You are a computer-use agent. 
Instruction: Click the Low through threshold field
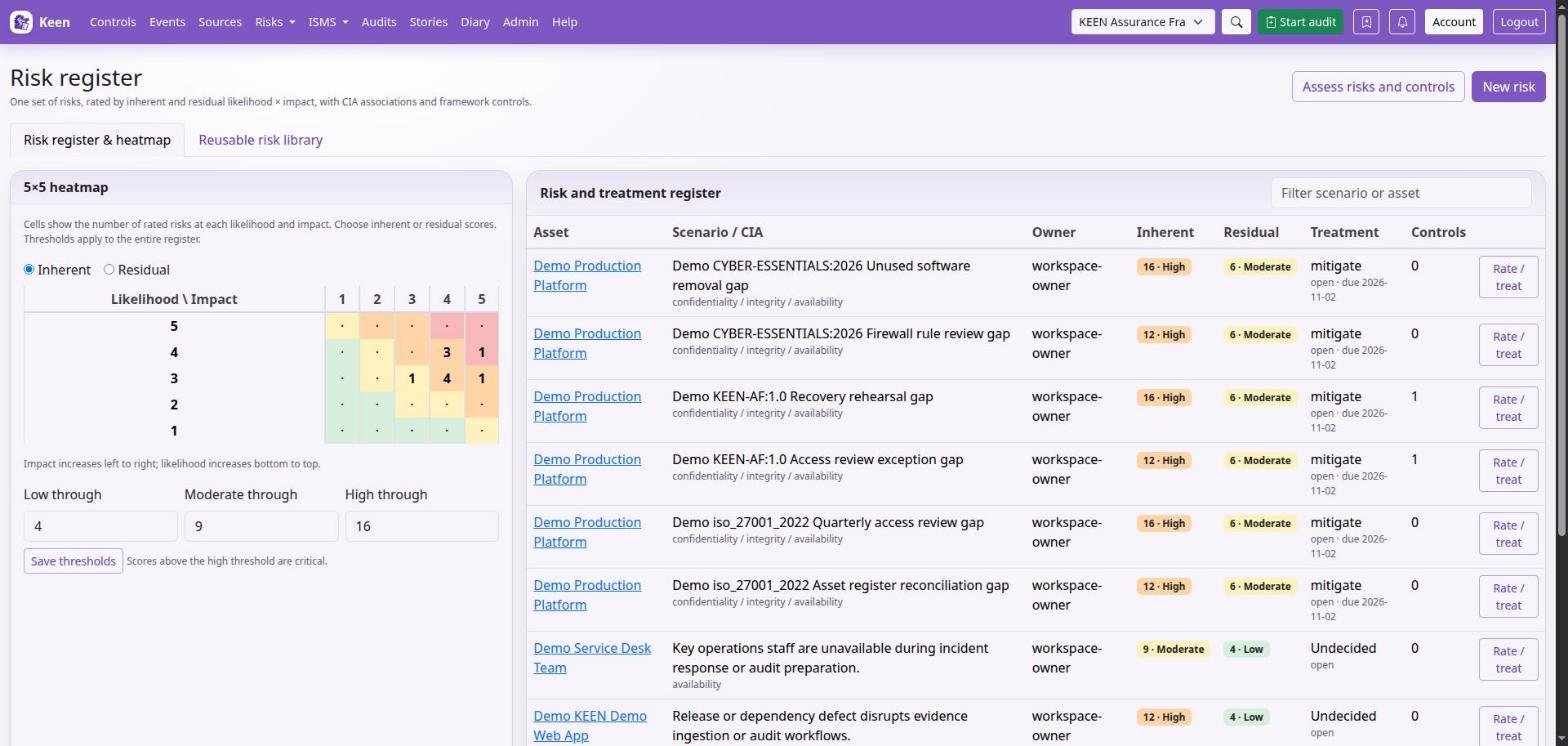101,526
